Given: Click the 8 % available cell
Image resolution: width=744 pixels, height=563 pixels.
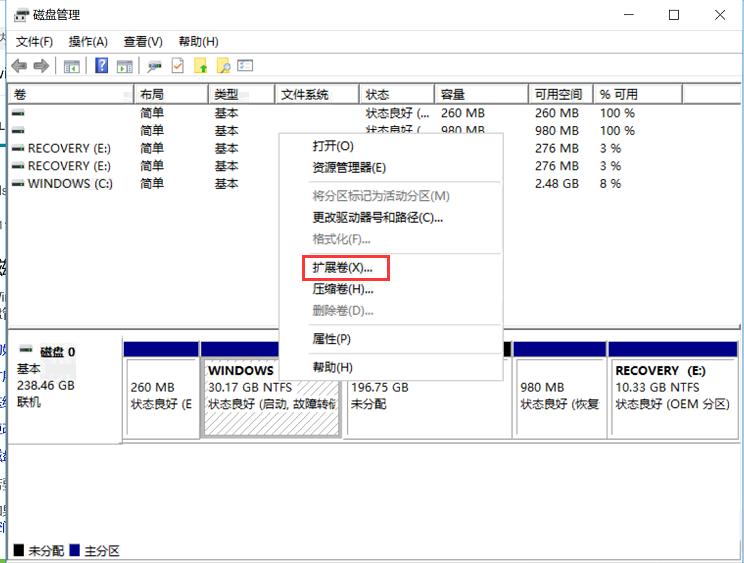Looking at the screenshot, I should tap(610, 184).
